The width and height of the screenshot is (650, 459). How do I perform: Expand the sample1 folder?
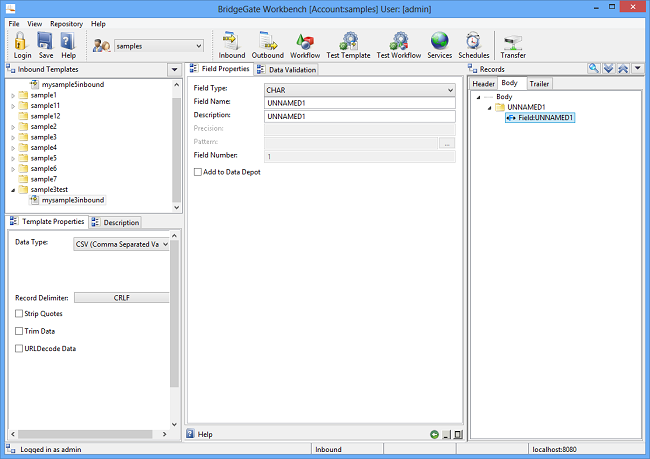(x=13, y=95)
